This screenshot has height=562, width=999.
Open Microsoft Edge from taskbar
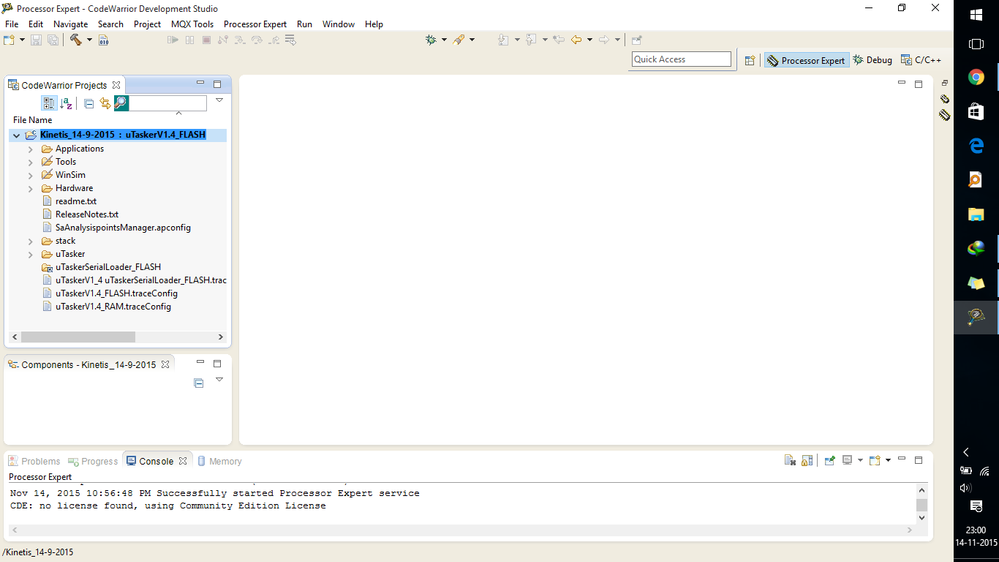pos(976,146)
